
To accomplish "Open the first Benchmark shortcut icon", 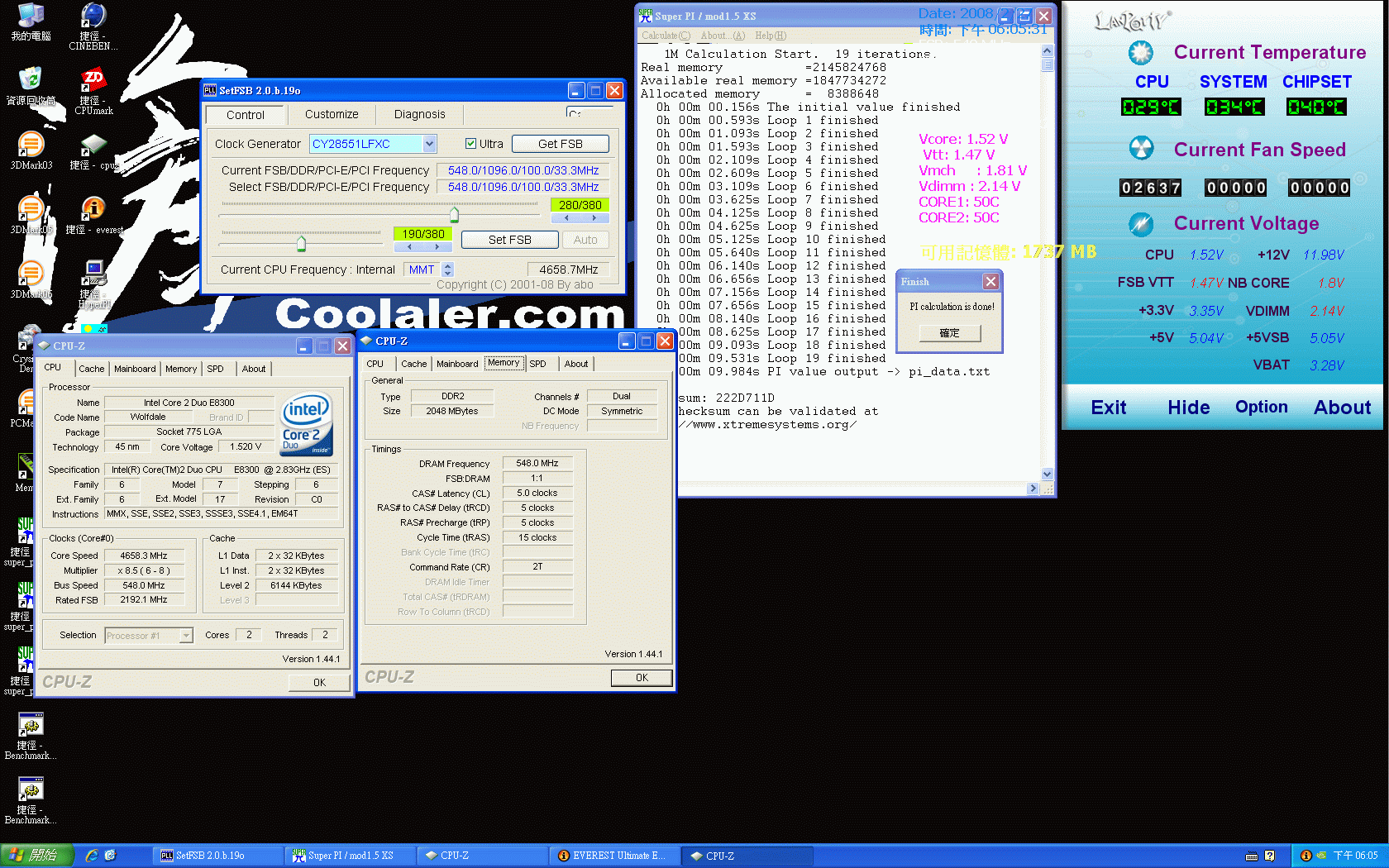I will 31,736.
